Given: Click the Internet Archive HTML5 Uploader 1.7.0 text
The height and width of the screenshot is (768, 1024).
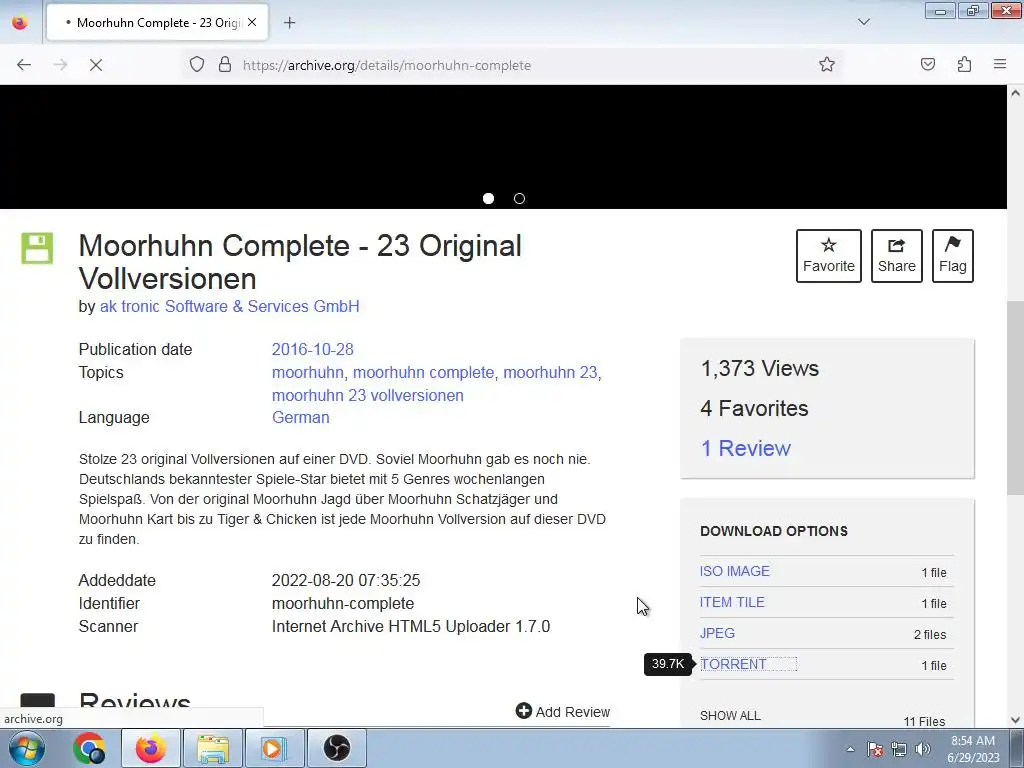Looking at the screenshot, I should [411, 626].
